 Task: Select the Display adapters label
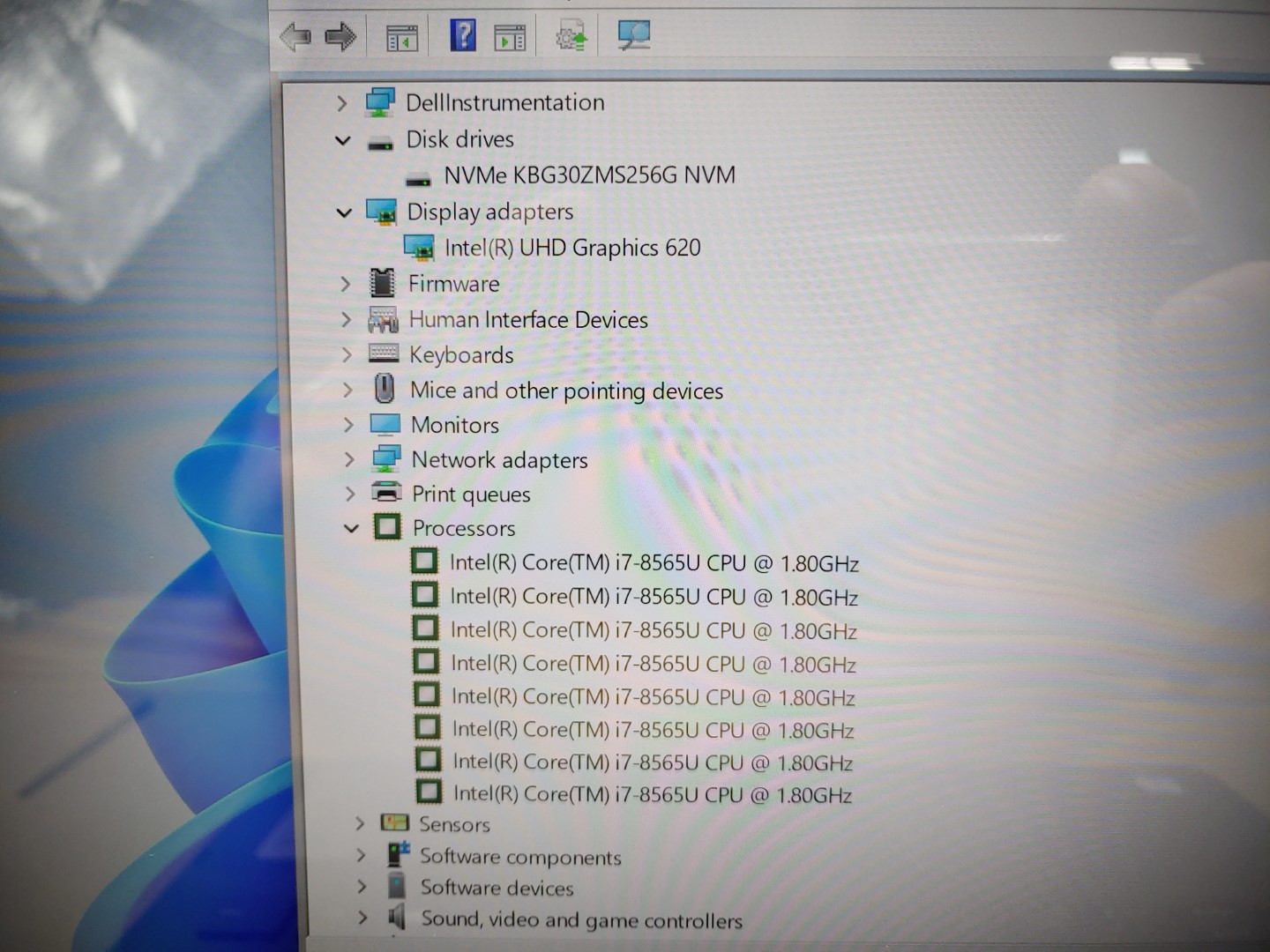coord(489,212)
